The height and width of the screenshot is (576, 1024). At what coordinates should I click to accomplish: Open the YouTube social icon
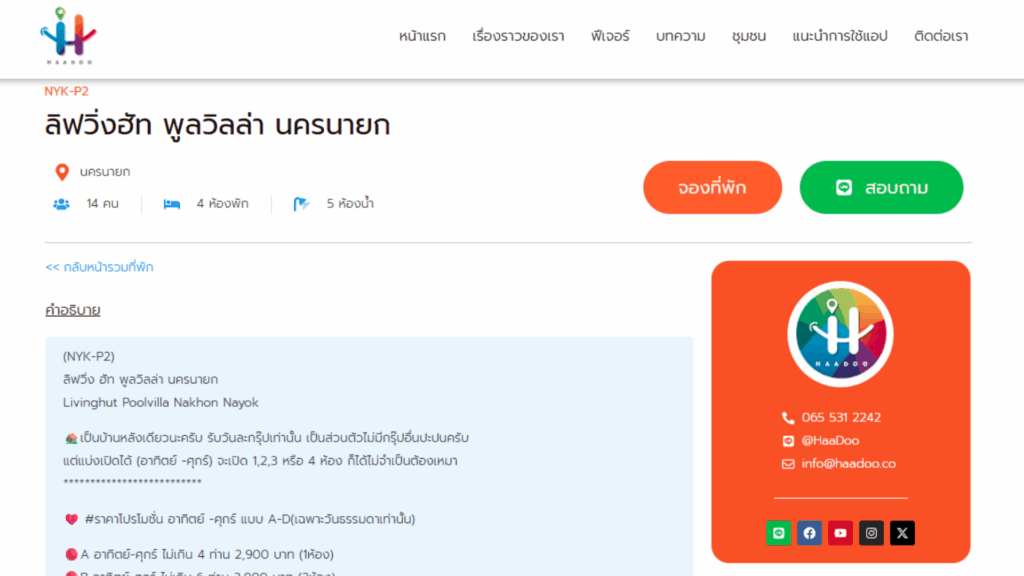pyautogui.click(x=840, y=533)
